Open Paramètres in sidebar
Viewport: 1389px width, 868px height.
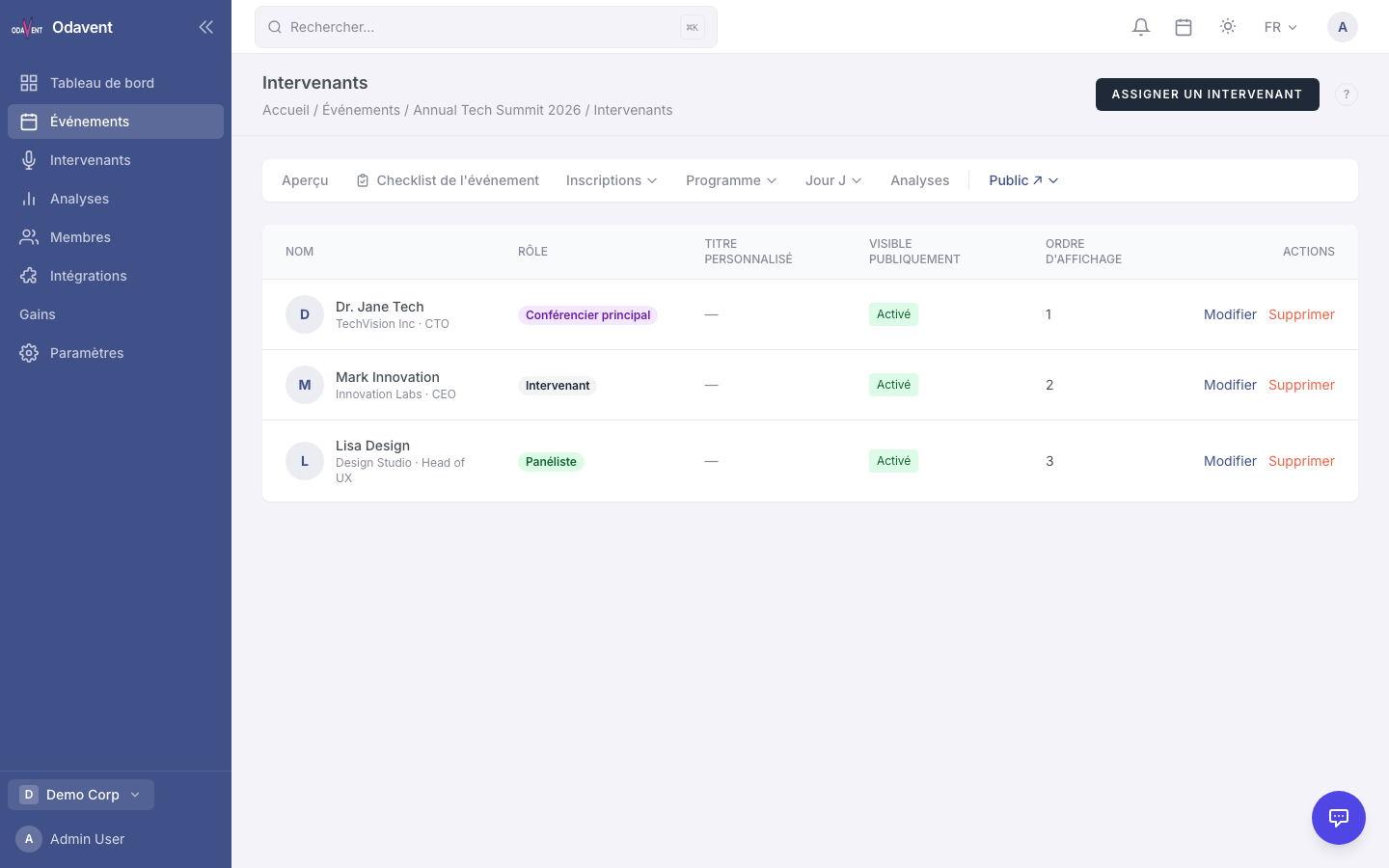coord(116,353)
